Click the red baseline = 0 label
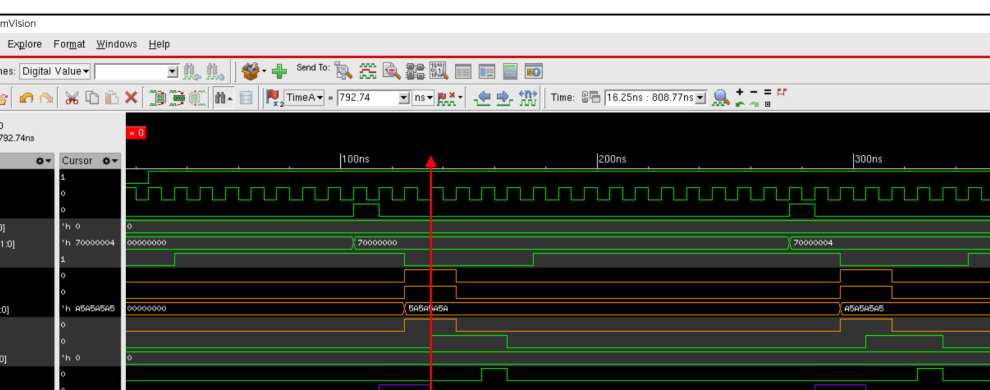 pyautogui.click(x=136, y=133)
